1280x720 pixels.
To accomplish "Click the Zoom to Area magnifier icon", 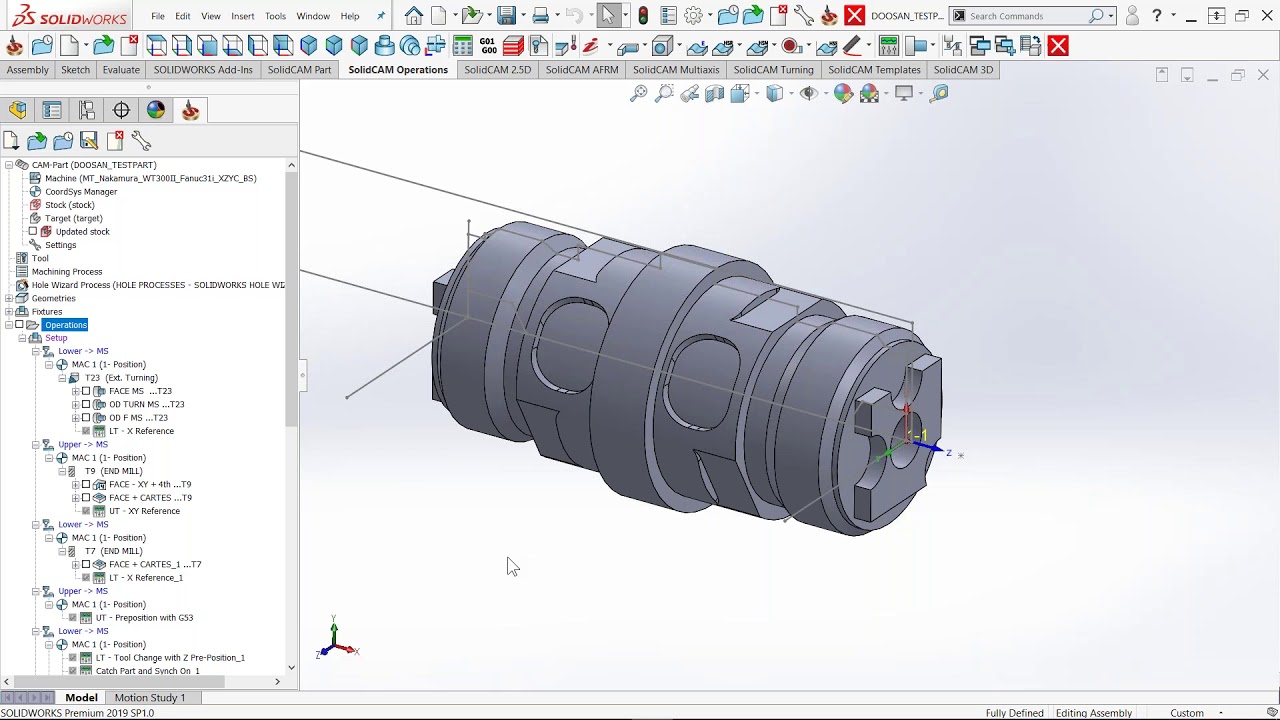I will coord(664,93).
